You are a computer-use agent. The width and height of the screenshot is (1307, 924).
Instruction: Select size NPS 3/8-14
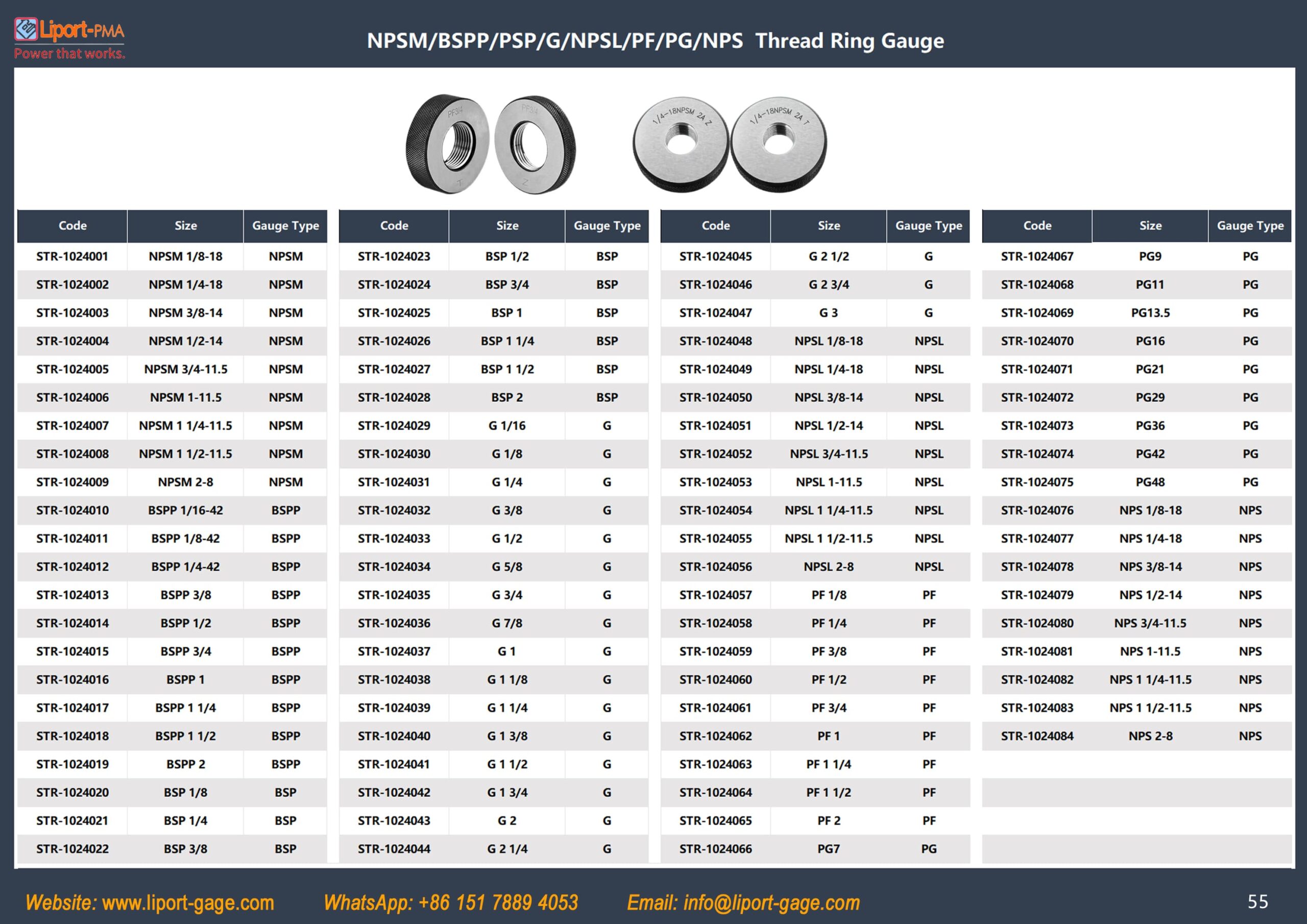pyautogui.click(x=1150, y=567)
